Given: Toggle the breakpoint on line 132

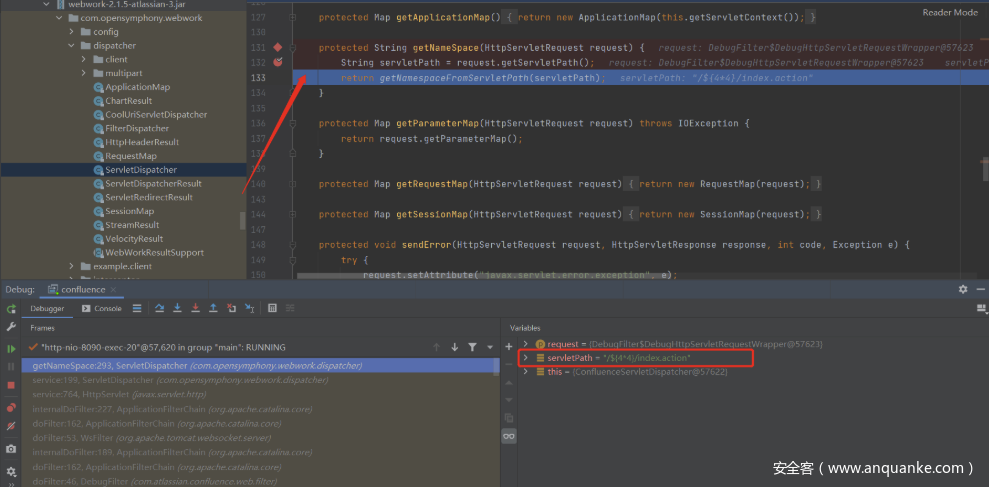Looking at the screenshot, I should click(278, 63).
